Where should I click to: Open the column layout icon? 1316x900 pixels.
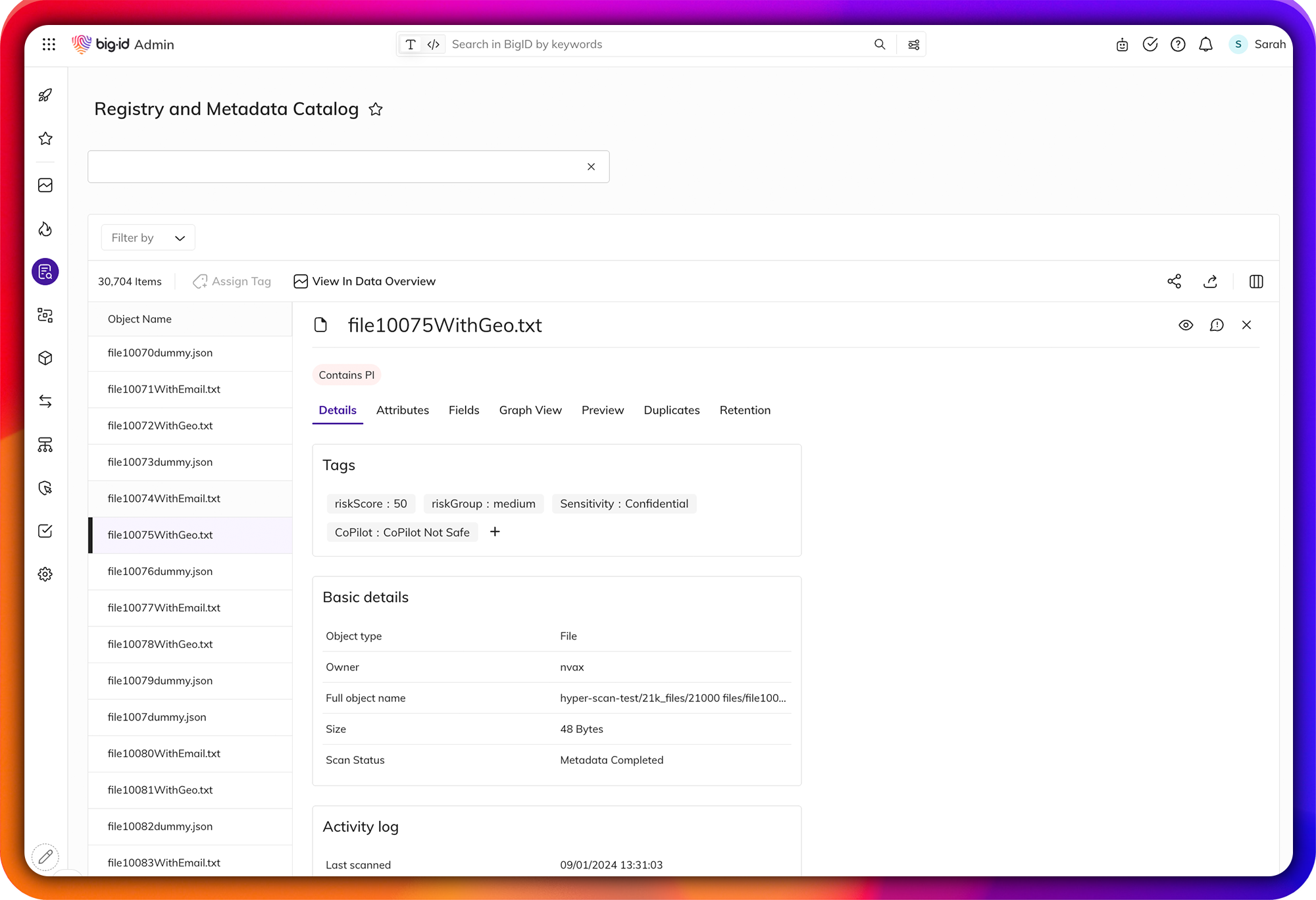coord(1255,282)
